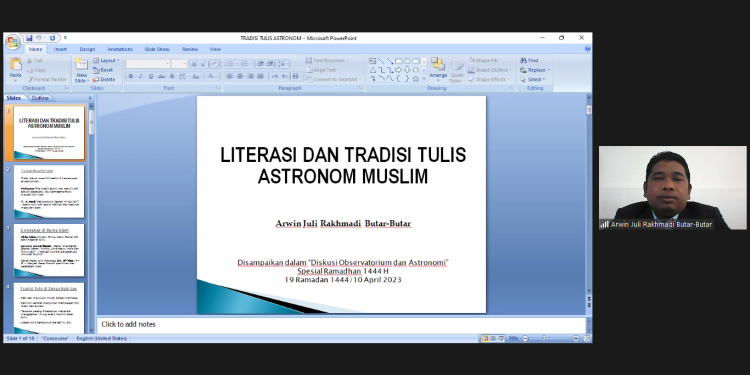Undo the last action

39,38
